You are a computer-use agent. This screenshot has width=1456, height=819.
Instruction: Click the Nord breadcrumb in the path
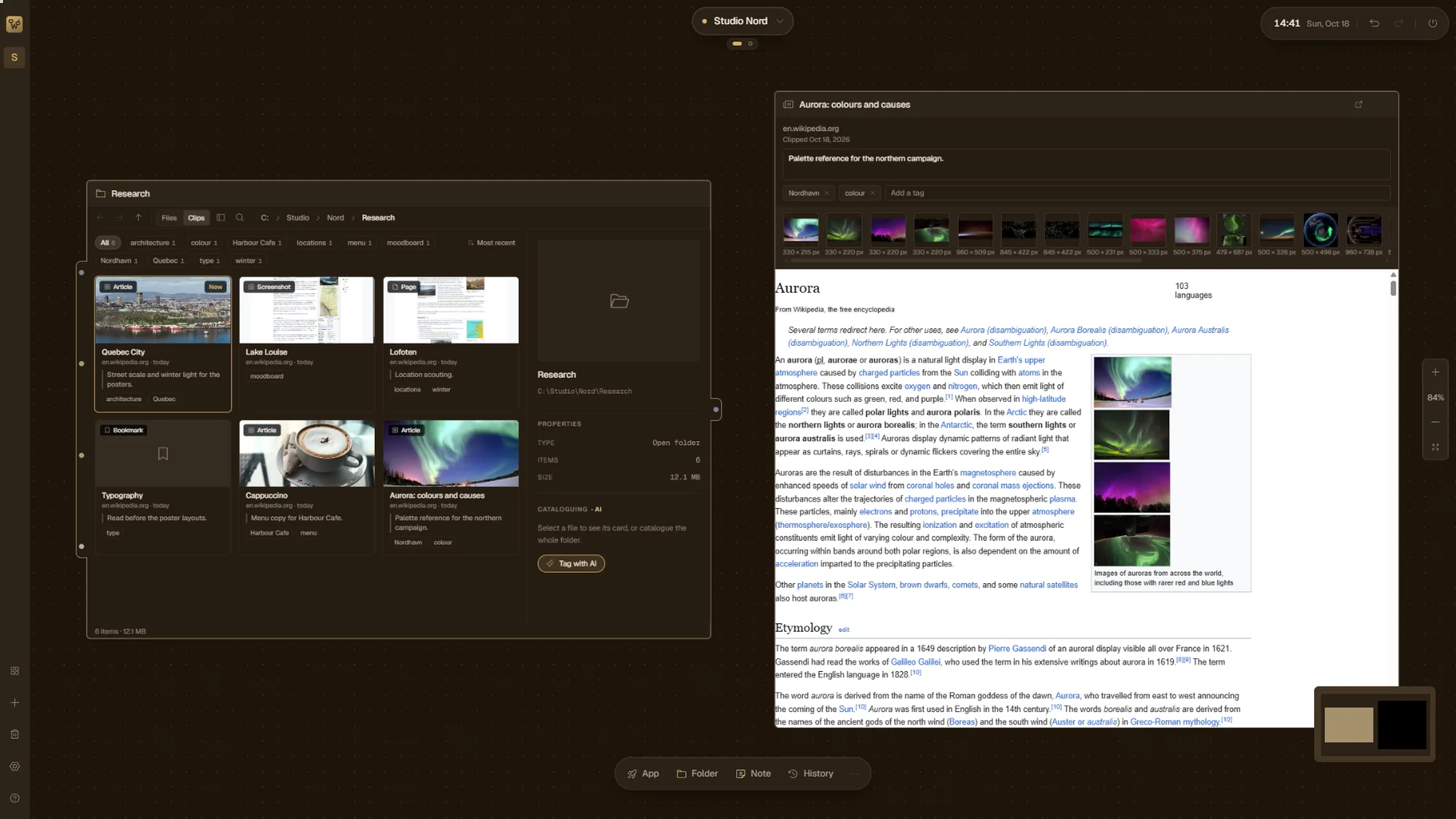(336, 218)
